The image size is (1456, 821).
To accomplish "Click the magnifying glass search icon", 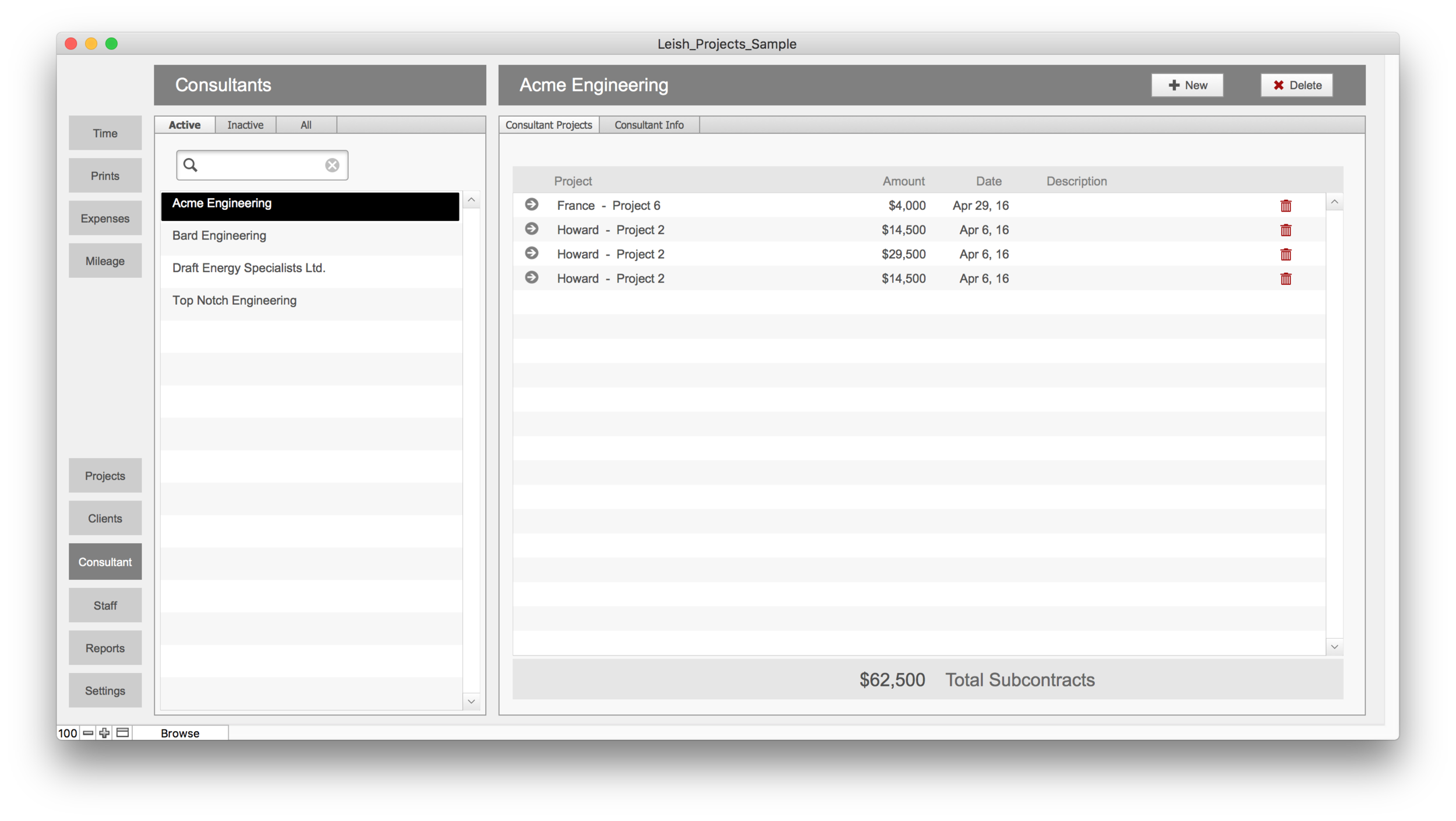I will point(190,165).
